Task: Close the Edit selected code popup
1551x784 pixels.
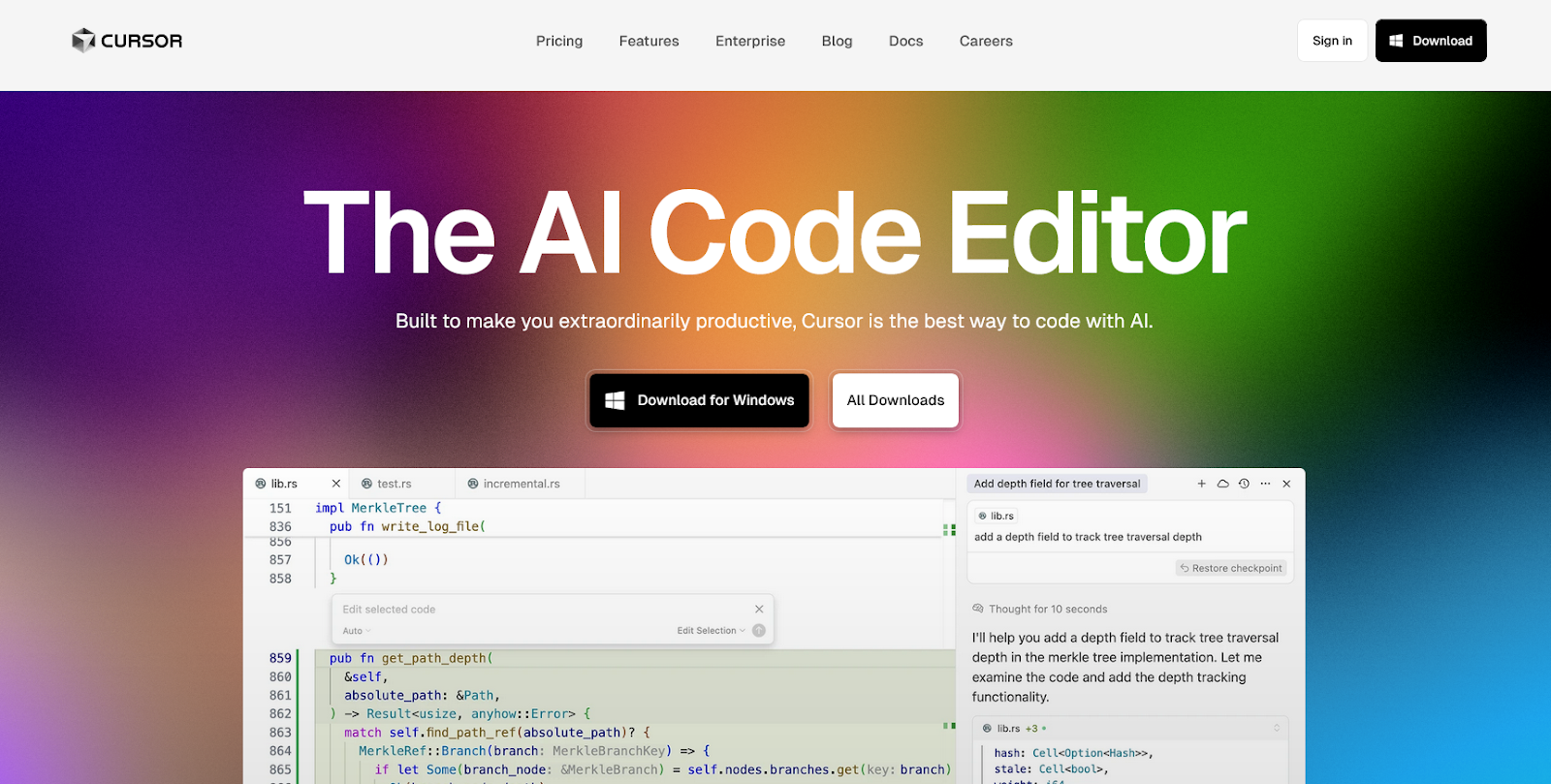Action: (x=759, y=609)
